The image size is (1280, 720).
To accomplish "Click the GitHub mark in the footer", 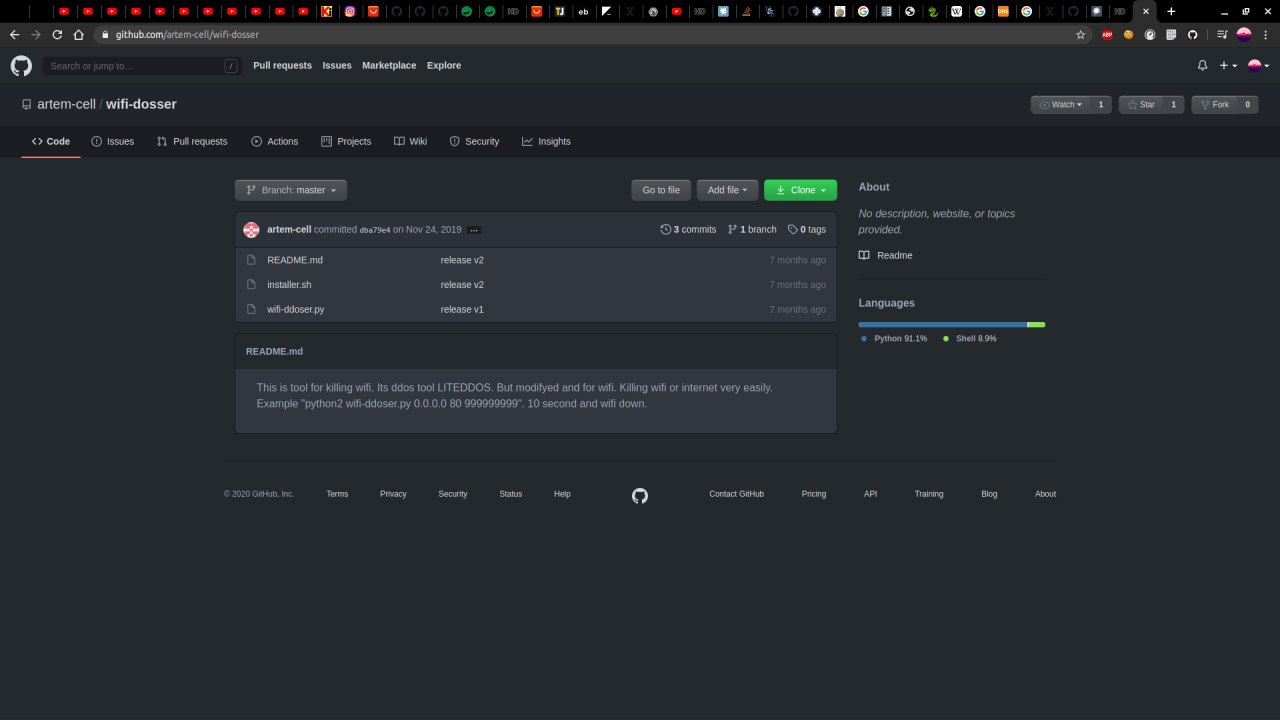I will (x=640, y=495).
